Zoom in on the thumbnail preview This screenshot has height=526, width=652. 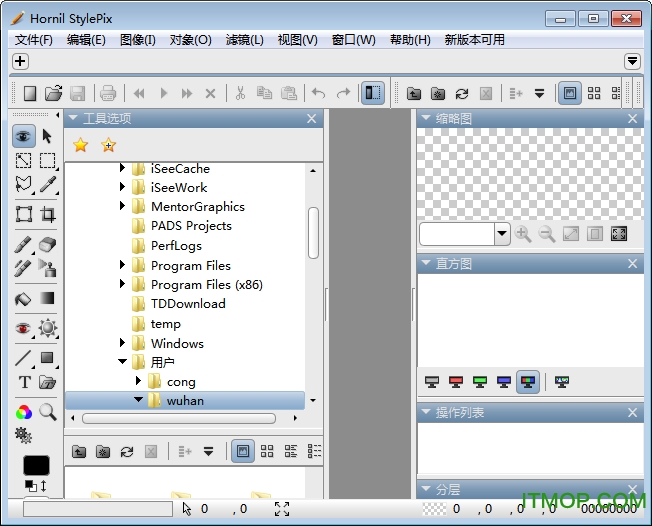[523, 234]
